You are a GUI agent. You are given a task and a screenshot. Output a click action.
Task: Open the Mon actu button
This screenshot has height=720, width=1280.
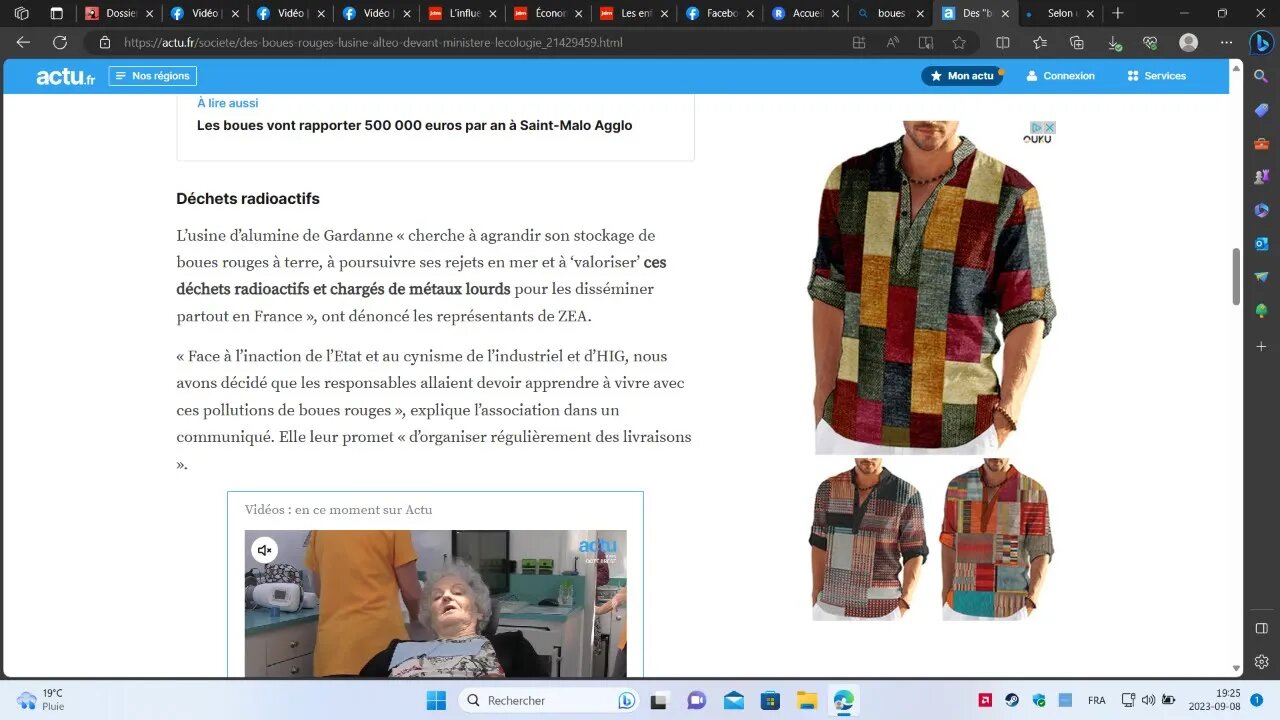tap(962, 76)
